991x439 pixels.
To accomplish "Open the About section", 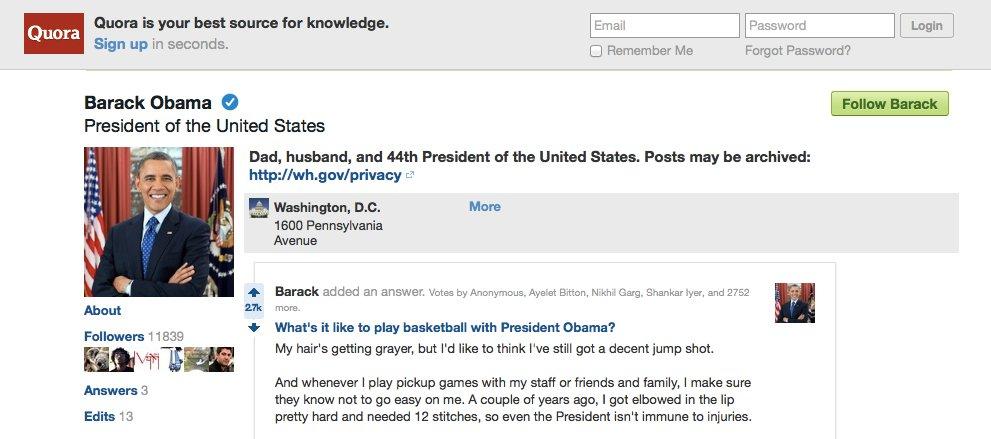I will tap(102, 310).
